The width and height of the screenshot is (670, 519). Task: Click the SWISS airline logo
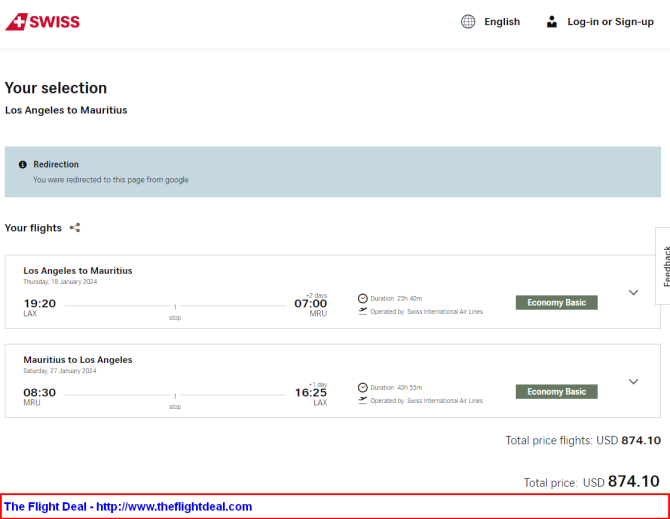42,22
